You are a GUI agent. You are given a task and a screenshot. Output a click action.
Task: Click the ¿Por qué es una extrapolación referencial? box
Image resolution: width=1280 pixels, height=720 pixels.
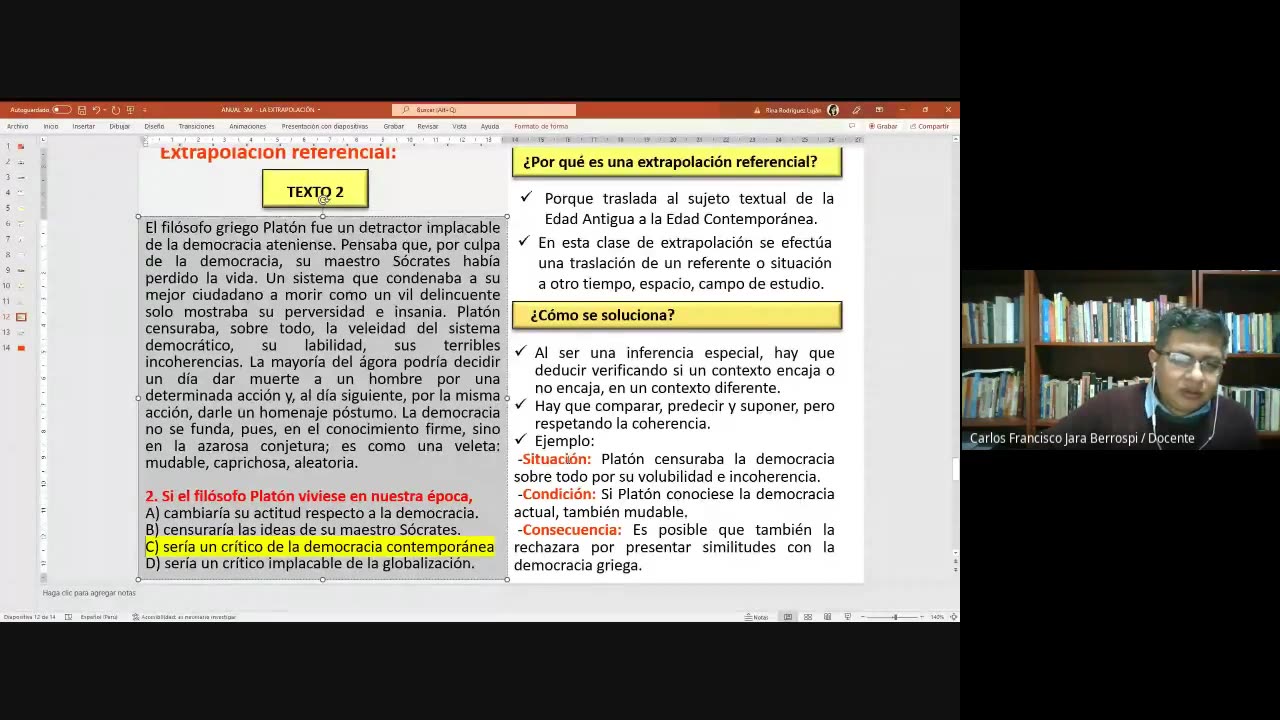click(677, 162)
